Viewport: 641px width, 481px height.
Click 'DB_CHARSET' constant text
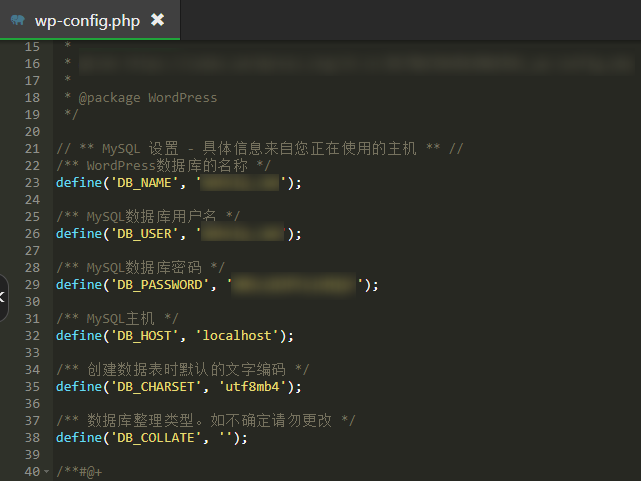[x=156, y=387]
